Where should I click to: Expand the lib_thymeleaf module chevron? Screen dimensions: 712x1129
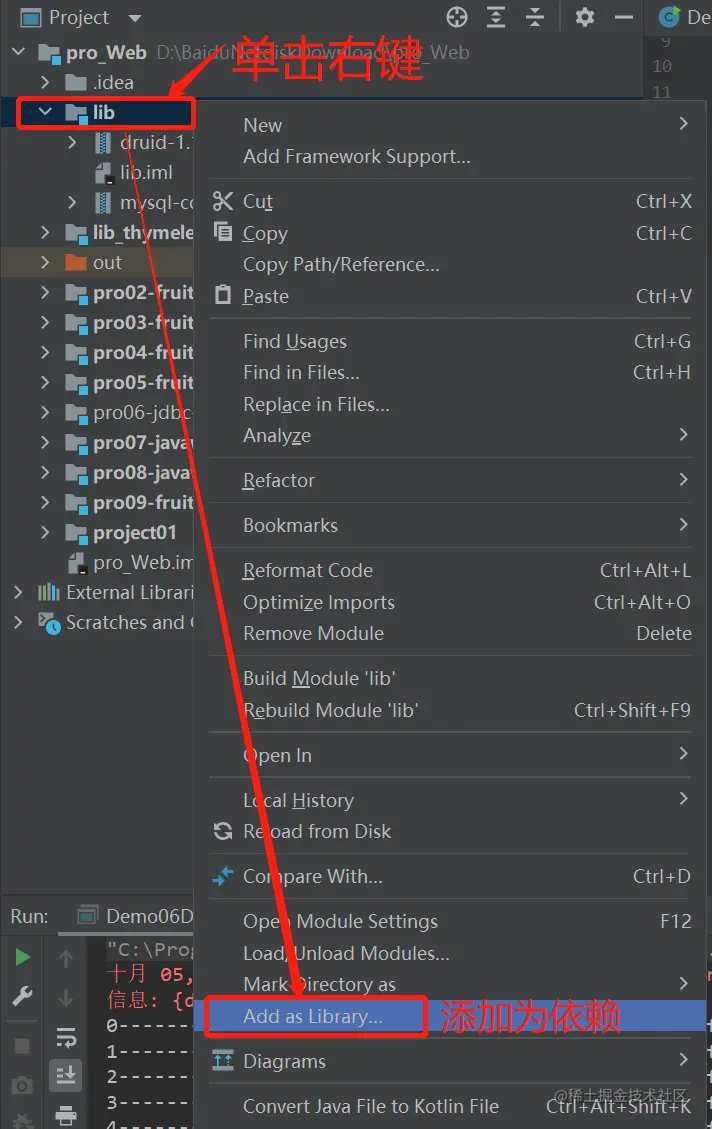click(x=45, y=232)
